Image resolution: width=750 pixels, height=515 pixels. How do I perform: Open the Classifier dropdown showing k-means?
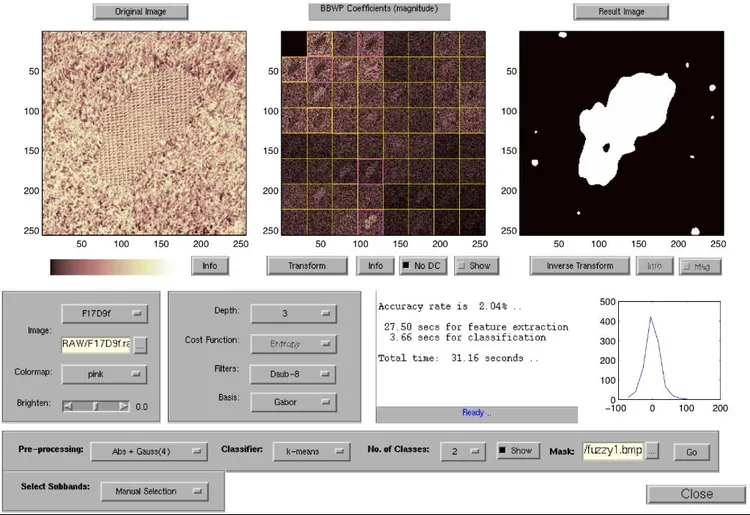[313, 451]
